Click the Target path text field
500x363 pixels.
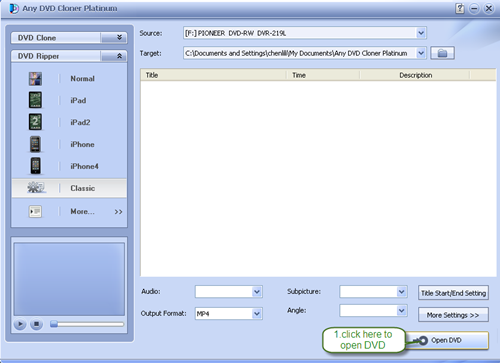coord(300,53)
